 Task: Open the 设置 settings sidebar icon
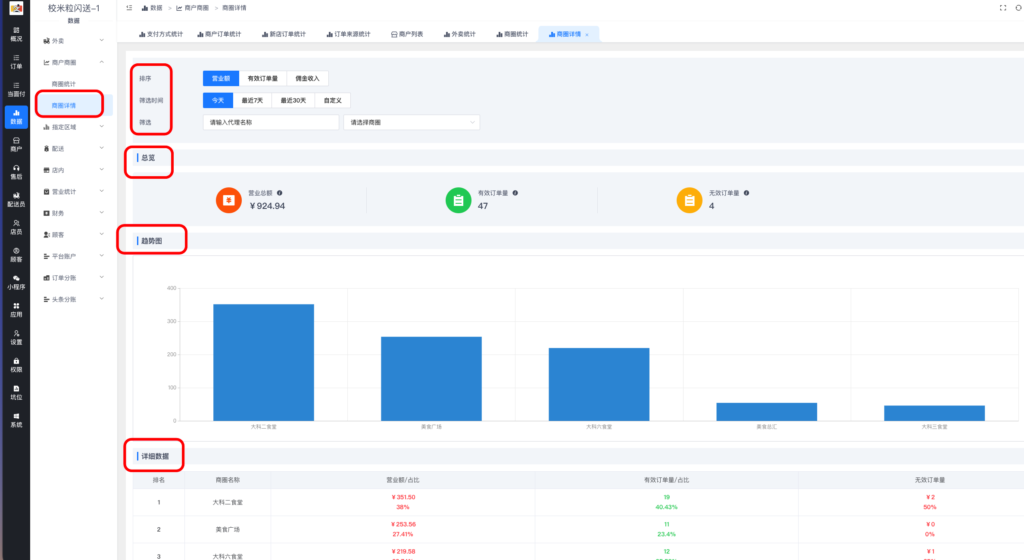pos(15,337)
